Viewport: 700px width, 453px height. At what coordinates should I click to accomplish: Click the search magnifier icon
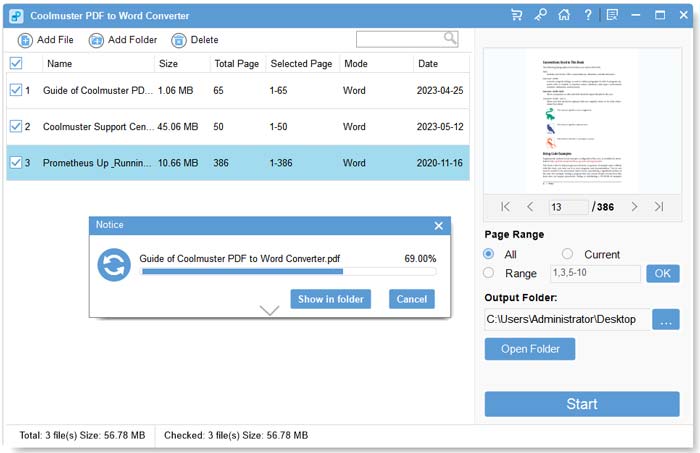coord(450,38)
